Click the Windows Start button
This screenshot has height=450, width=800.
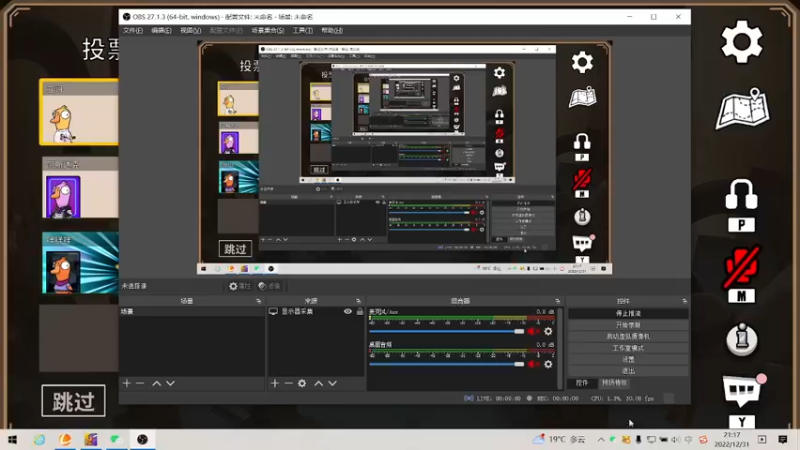click(12, 439)
